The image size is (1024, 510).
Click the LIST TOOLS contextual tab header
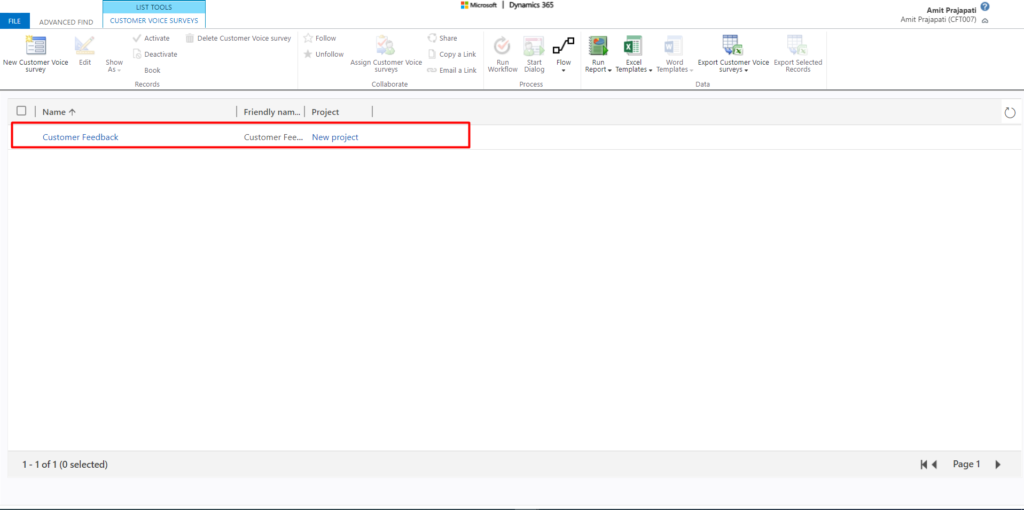[x=154, y=7]
